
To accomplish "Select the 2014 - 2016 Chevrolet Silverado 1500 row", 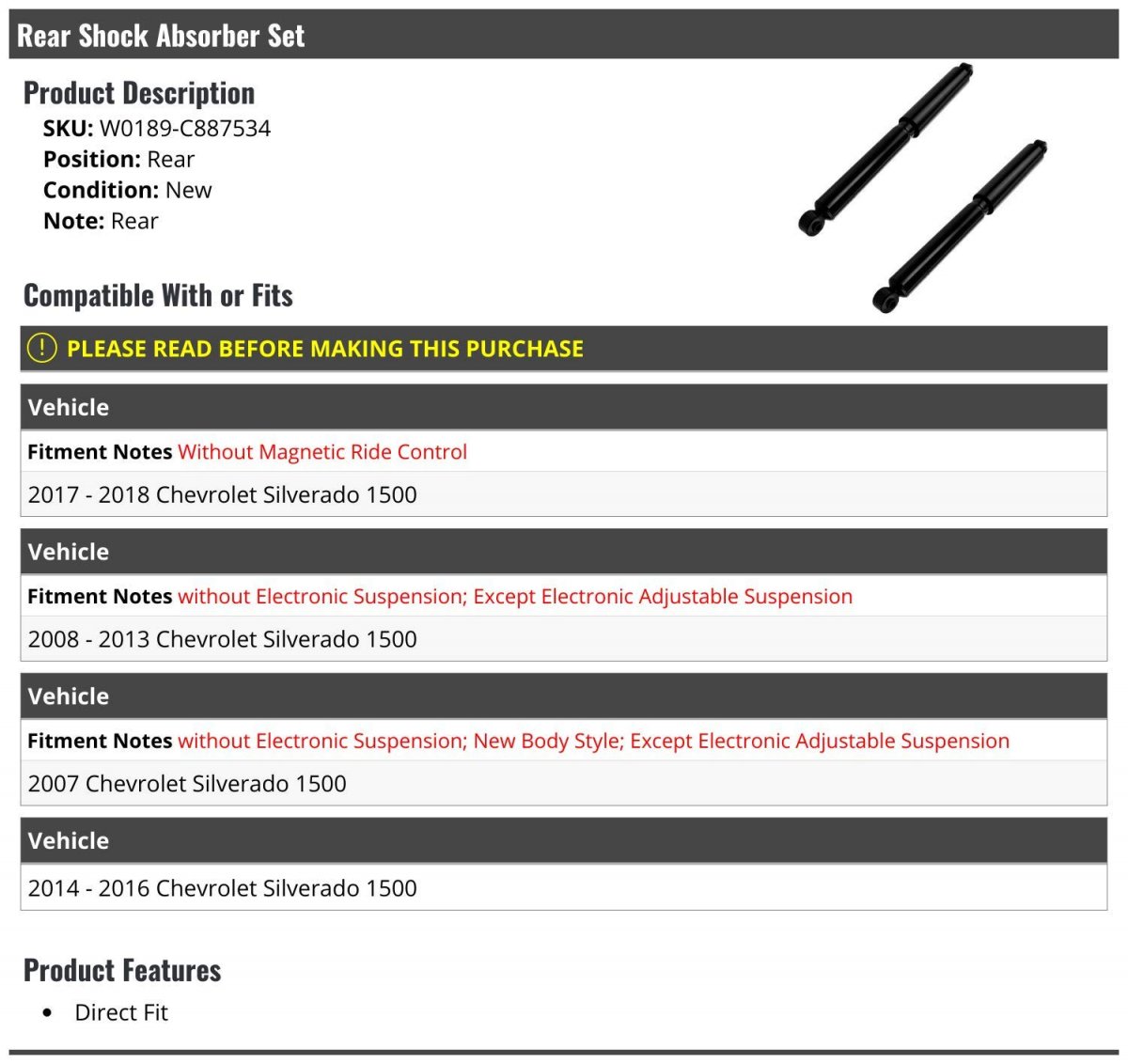I will (x=564, y=888).
